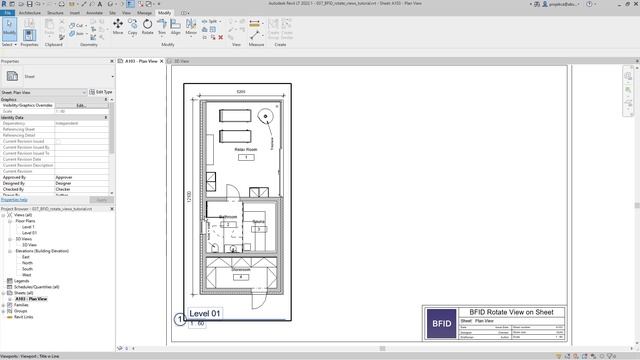Select the East elevation in browser

coord(25,257)
